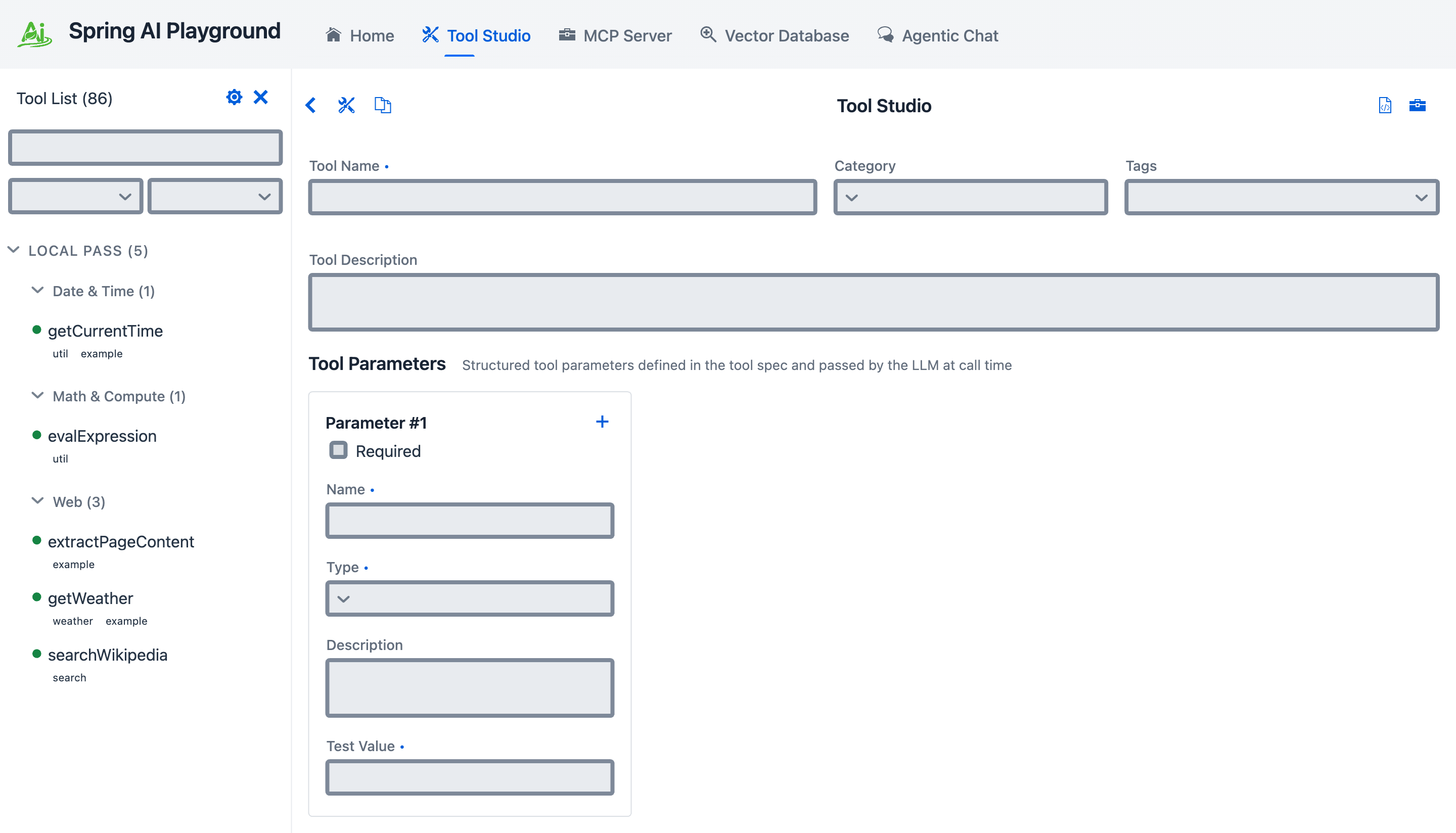
Task: Click the "search" tag under searchWikipedia
Action: click(x=69, y=677)
